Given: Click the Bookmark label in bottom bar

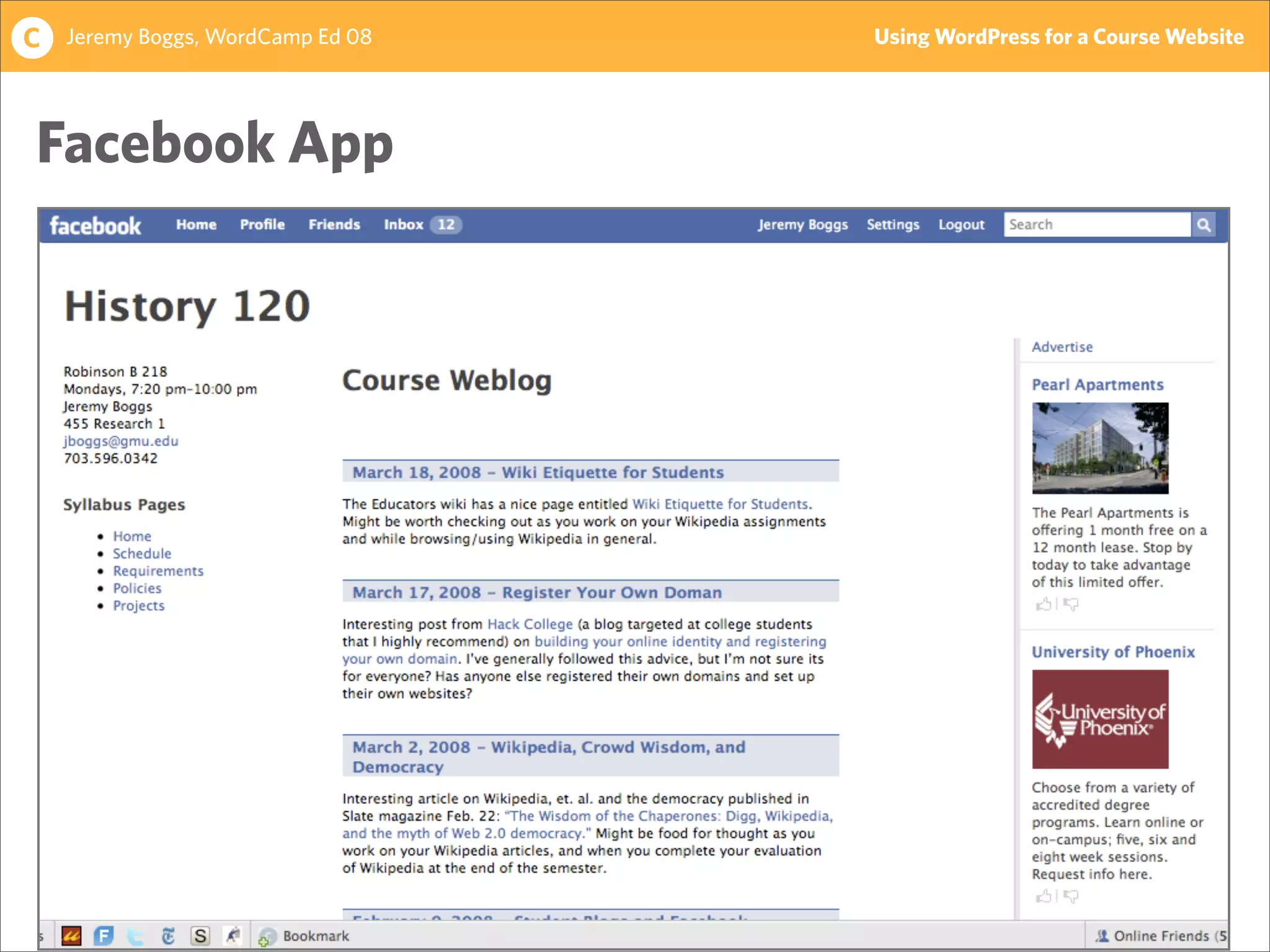Looking at the screenshot, I should [316, 936].
